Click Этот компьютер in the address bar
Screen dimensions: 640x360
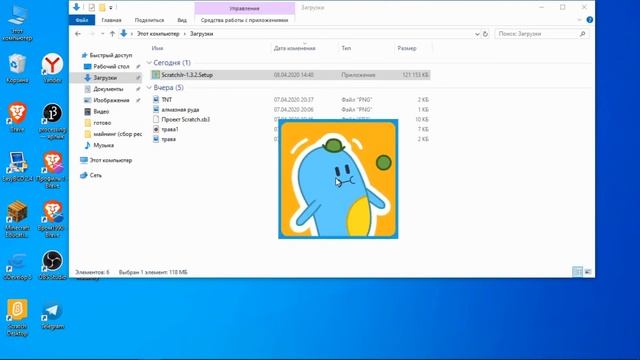point(158,34)
